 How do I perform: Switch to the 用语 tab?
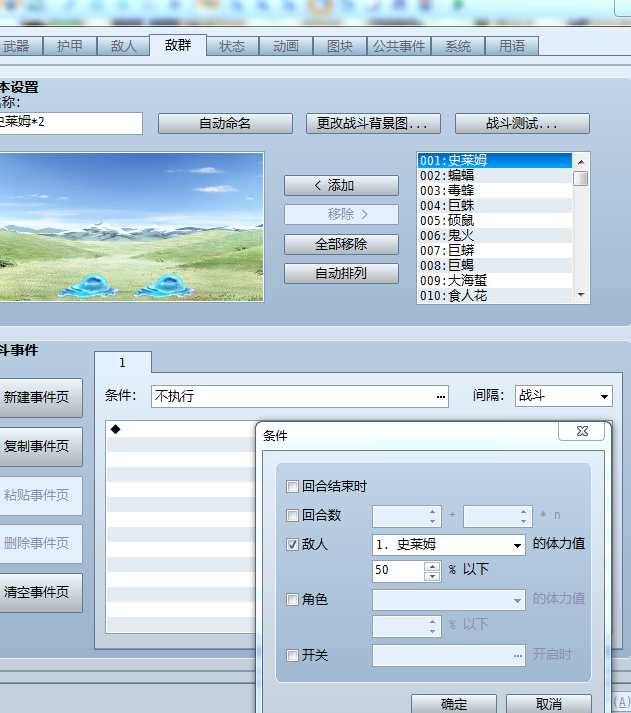pyautogui.click(x=512, y=46)
